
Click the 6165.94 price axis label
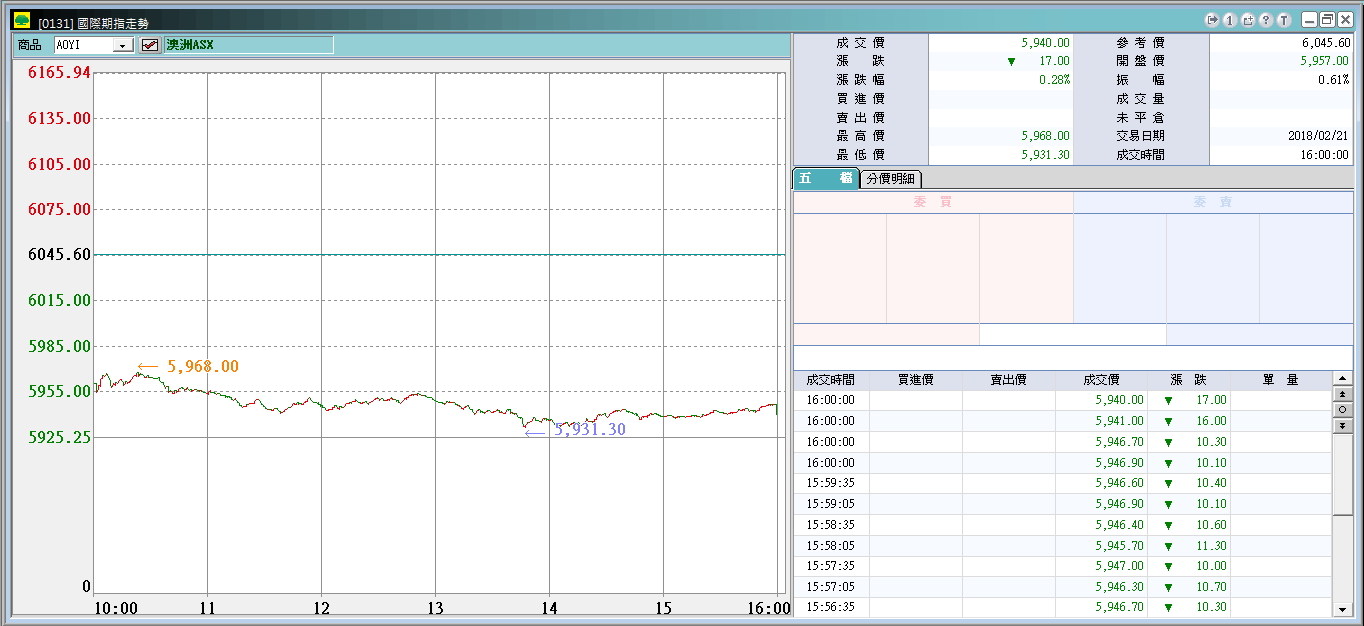[59, 73]
